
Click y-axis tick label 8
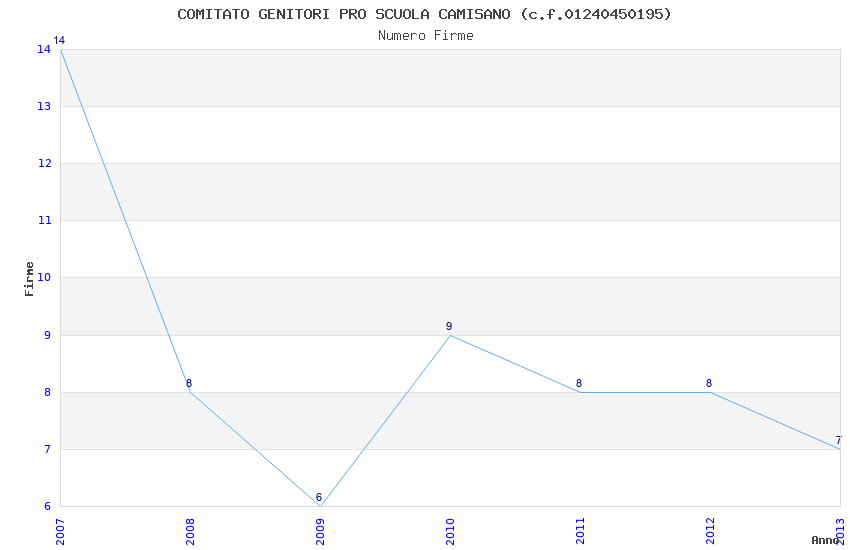(48, 392)
